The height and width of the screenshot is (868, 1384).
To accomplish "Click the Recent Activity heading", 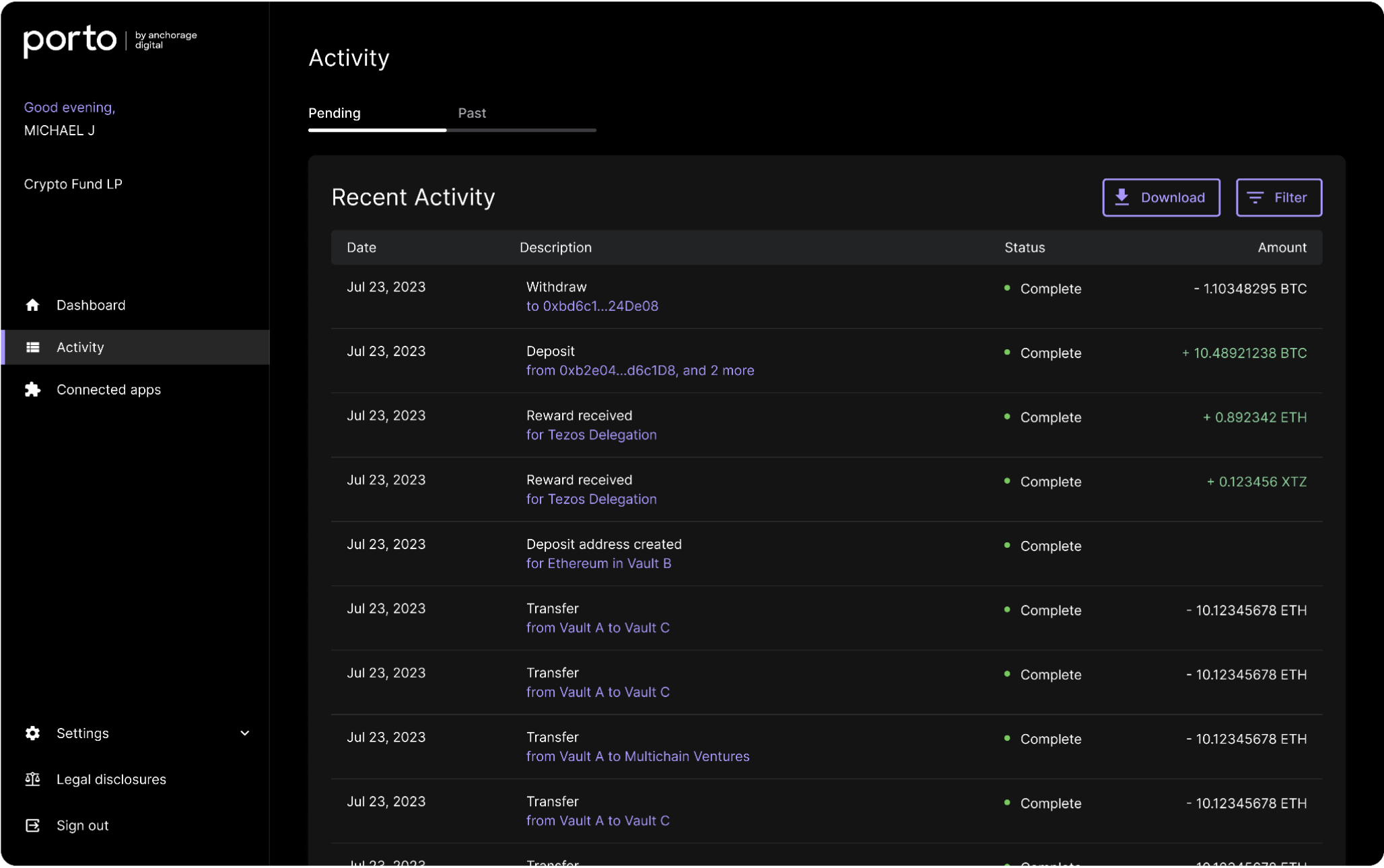I will click(x=413, y=197).
